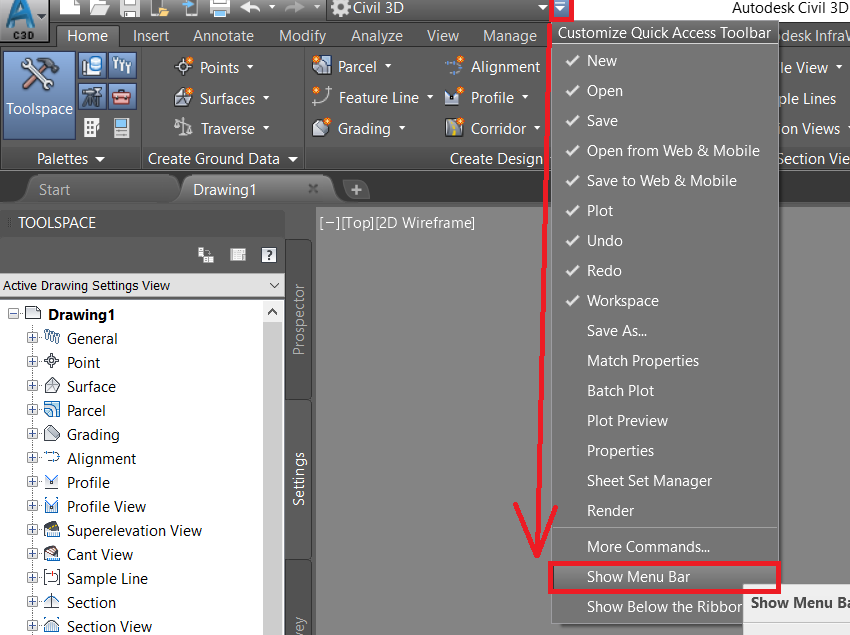
Task: Open the Civil 3D application menu button
Action: [25, 19]
